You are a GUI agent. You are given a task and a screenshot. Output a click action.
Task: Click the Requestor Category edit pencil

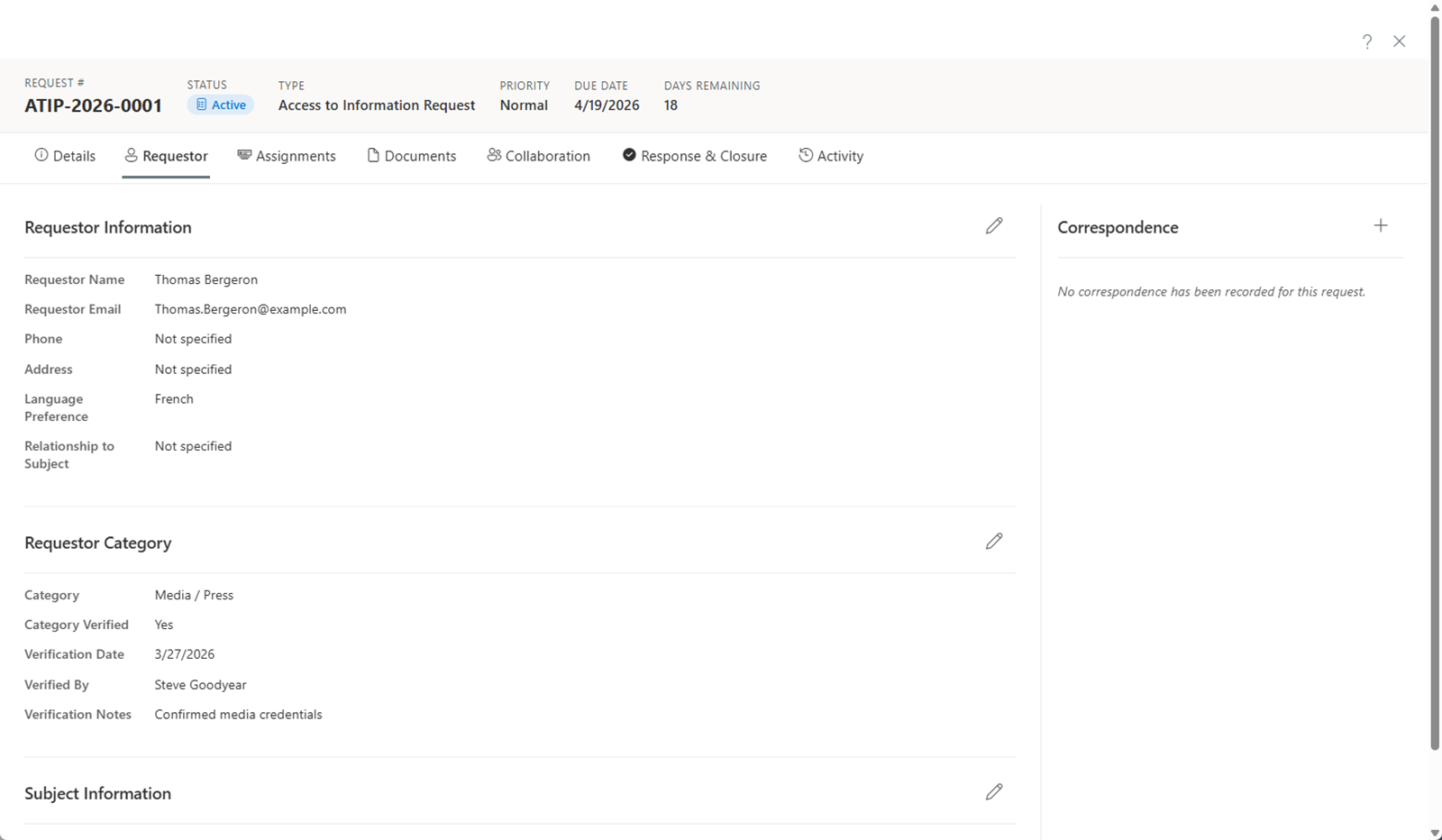pyautogui.click(x=994, y=542)
